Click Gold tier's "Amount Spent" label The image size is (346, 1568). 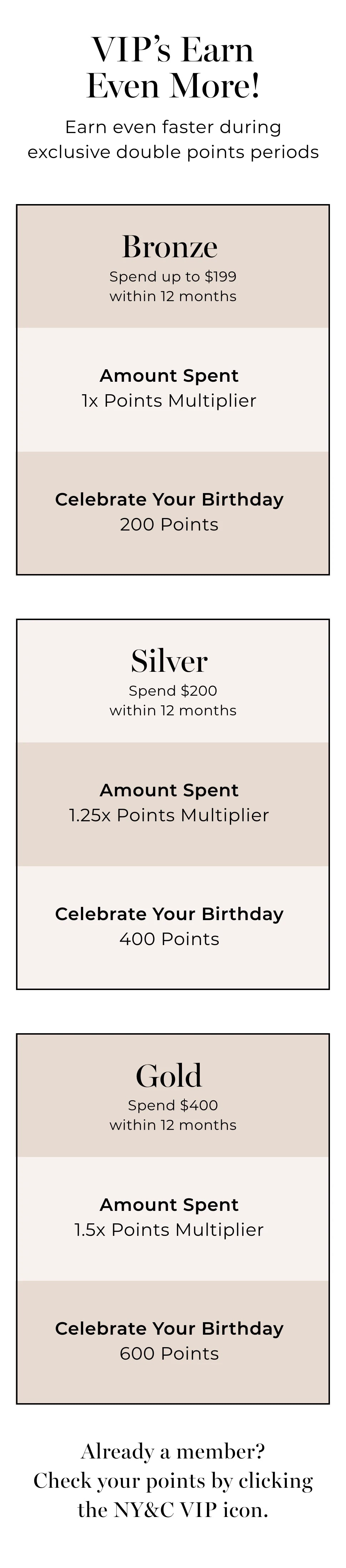169,1204
